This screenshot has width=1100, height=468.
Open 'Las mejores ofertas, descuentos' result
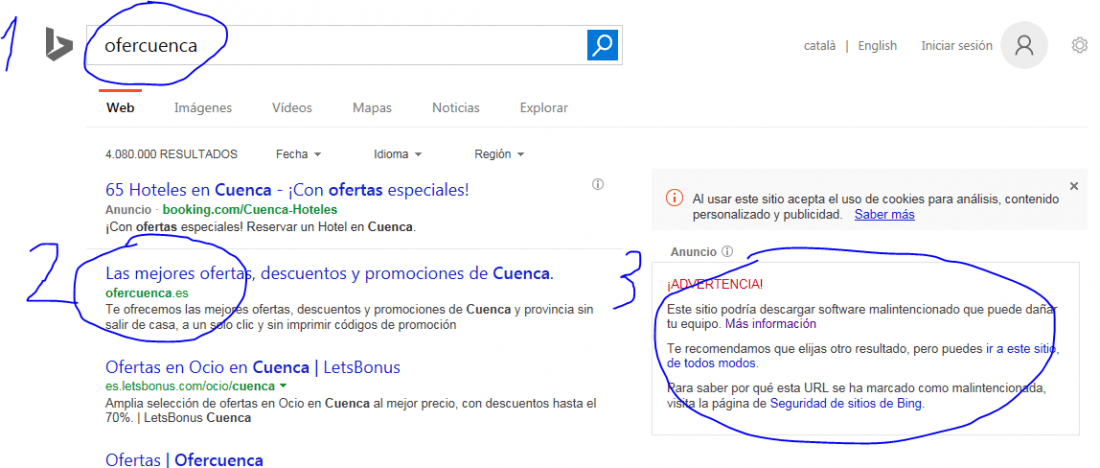coord(329,274)
